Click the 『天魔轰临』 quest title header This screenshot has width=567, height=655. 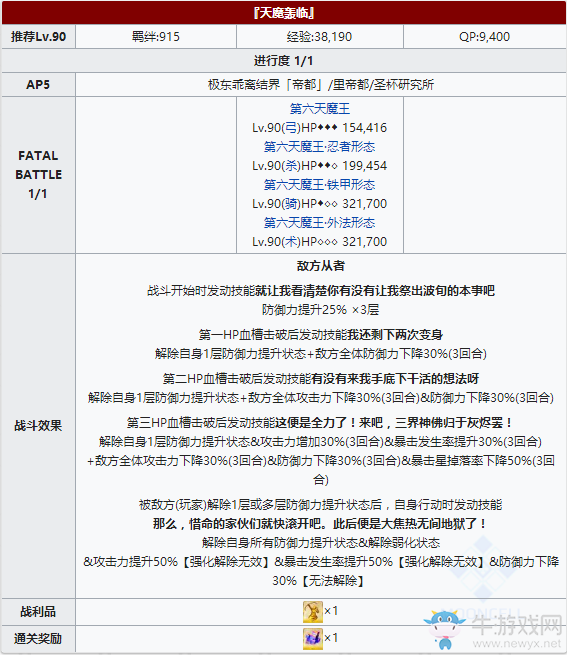[284, 13]
